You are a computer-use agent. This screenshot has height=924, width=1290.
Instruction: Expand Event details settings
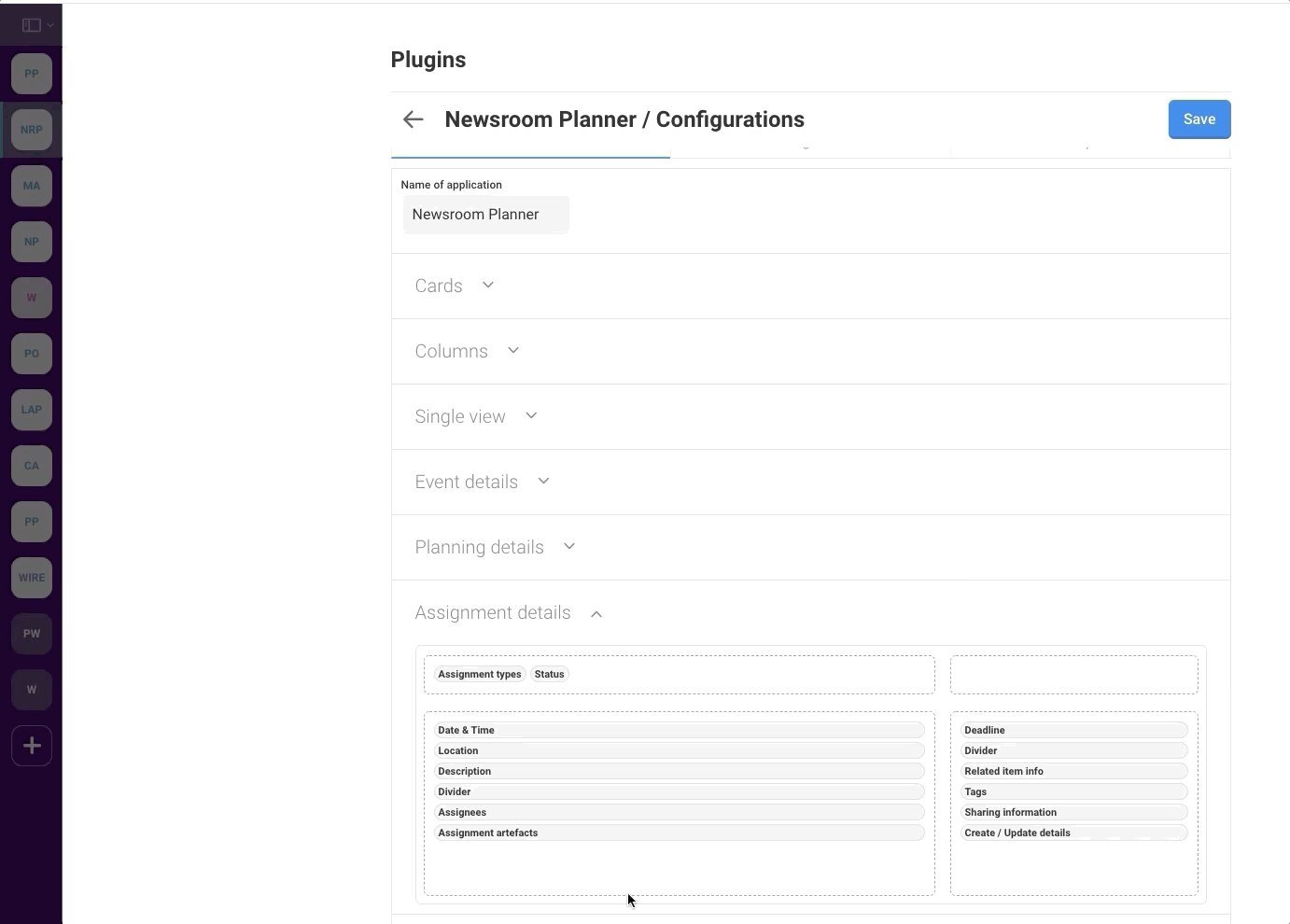point(482,482)
